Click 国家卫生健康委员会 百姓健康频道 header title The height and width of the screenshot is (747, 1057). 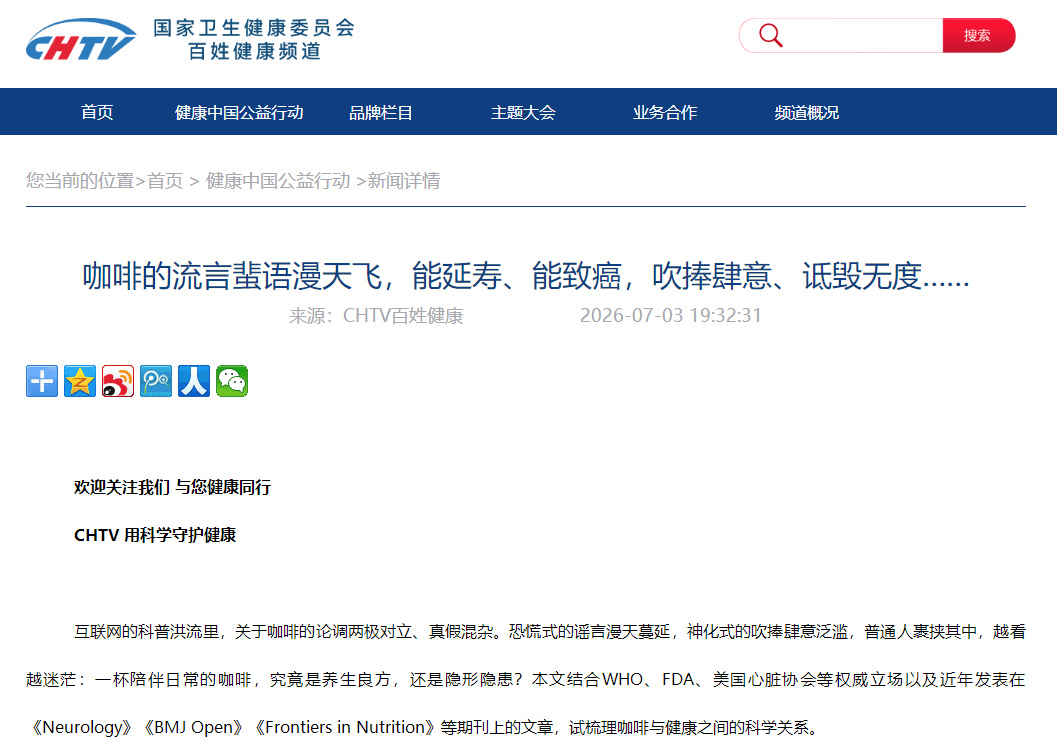click(254, 39)
